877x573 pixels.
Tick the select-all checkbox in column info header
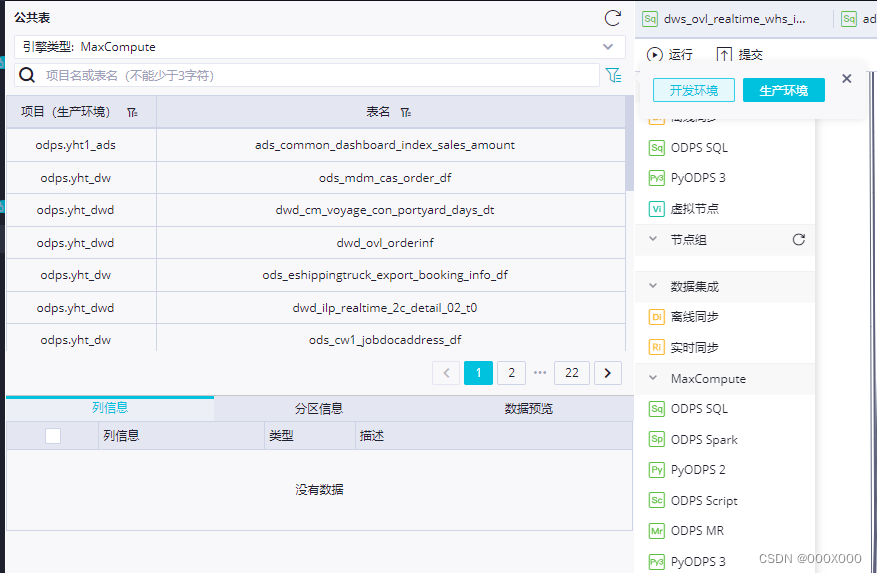click(53, 436)
